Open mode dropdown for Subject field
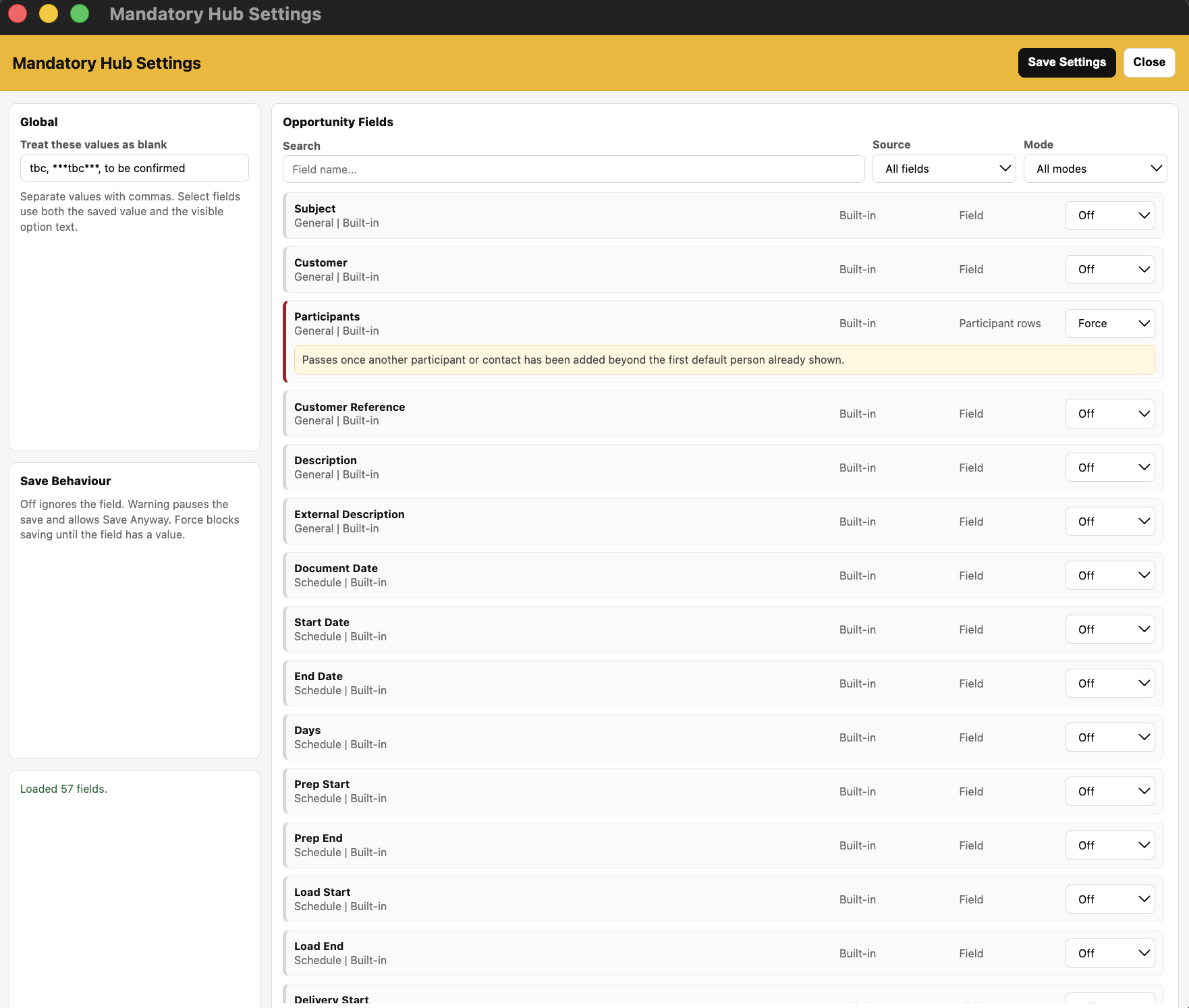Screen dimensions: 1189x1008 coord(1110,215)
